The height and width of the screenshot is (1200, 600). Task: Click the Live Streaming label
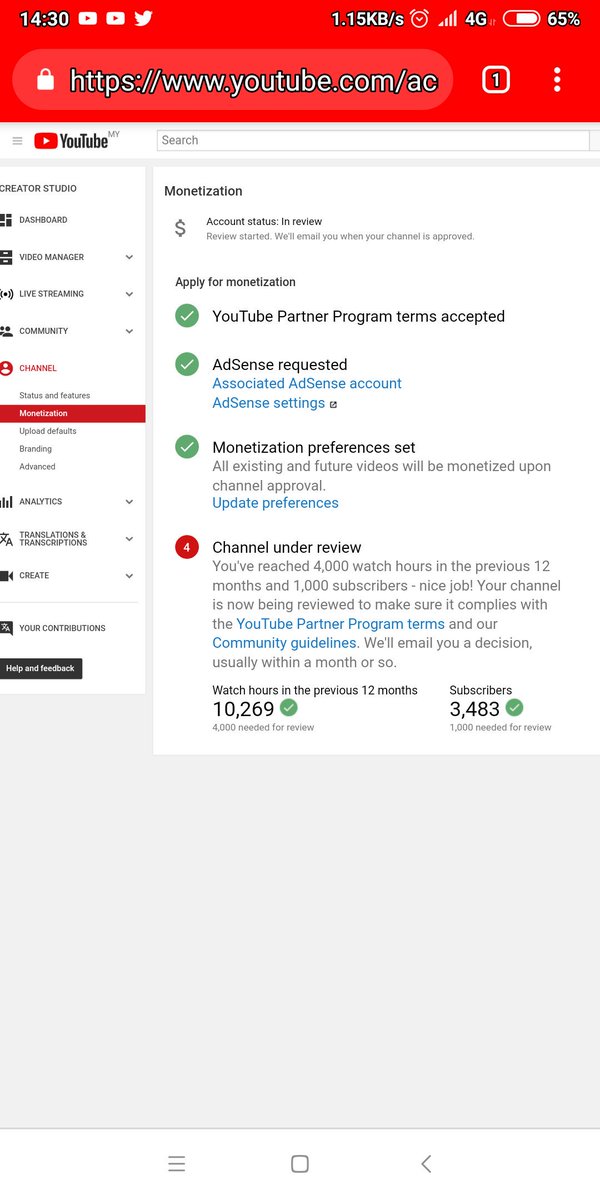[x=51, y=294]
